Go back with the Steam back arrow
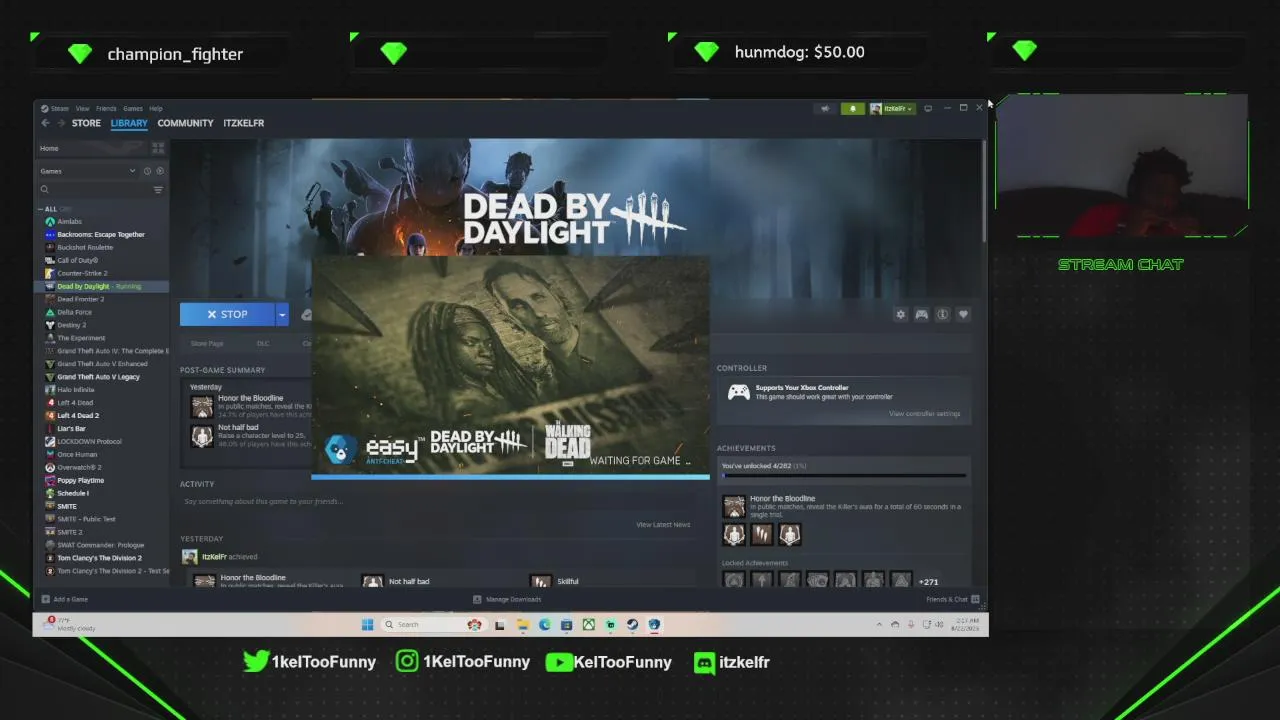Image resolution: width=1280 pixels, height=720 pixels. (x=45, y=123)
